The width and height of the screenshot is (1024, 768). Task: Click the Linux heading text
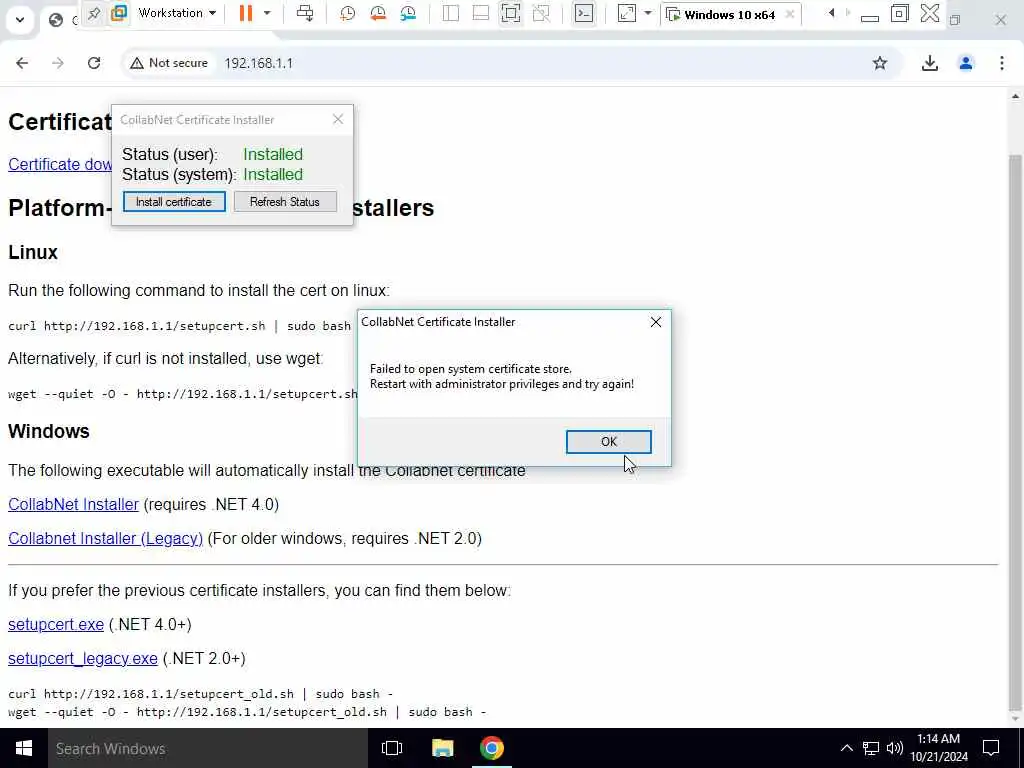pyautogui.click(x=33, y=252)
